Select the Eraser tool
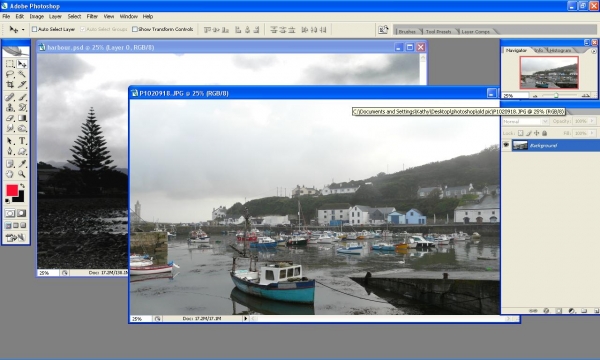The height and width of the screenshot is (360, 600). [10, 118]
